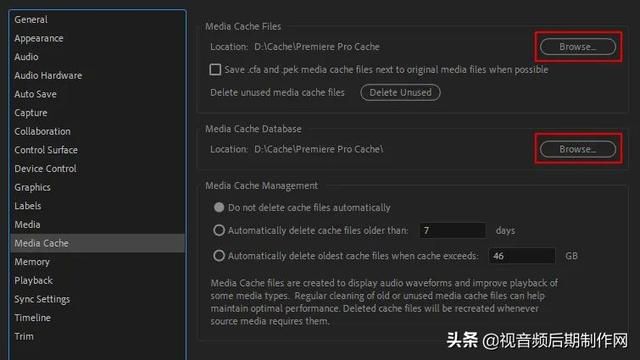Screen dimensions: 640x360
Task: Open the Timeline preferences
Action: pos(33,318)
